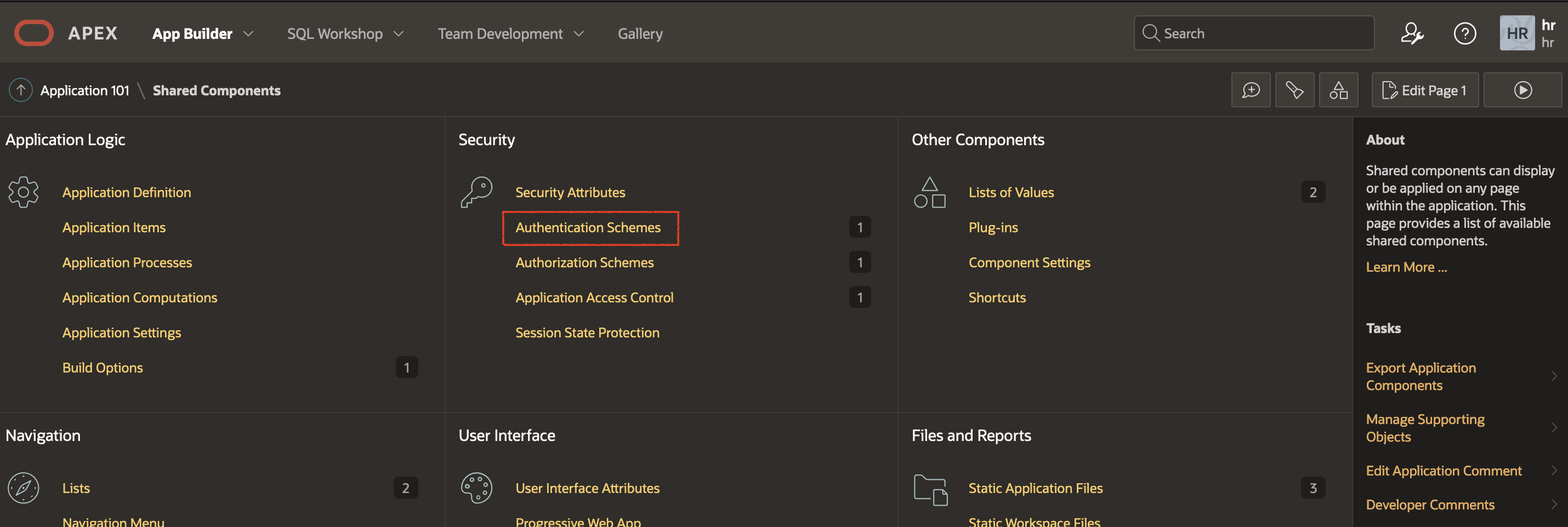Open the help question mark icon
Screen dimensions: 1568x527
[x=1465, y=33]
